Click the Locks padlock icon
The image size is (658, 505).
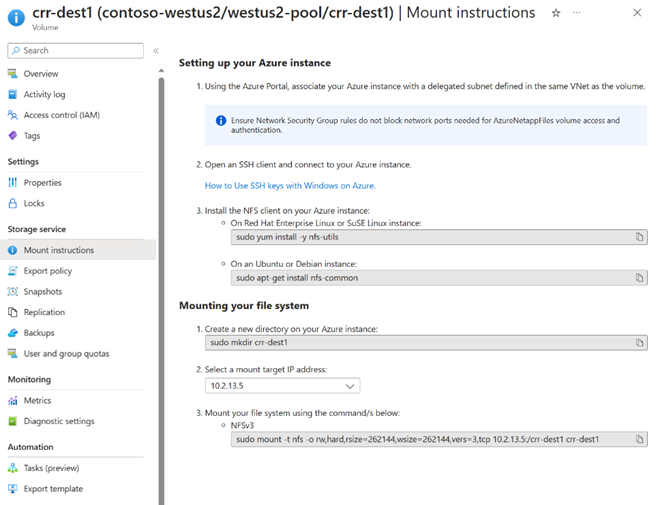(13, 203)
